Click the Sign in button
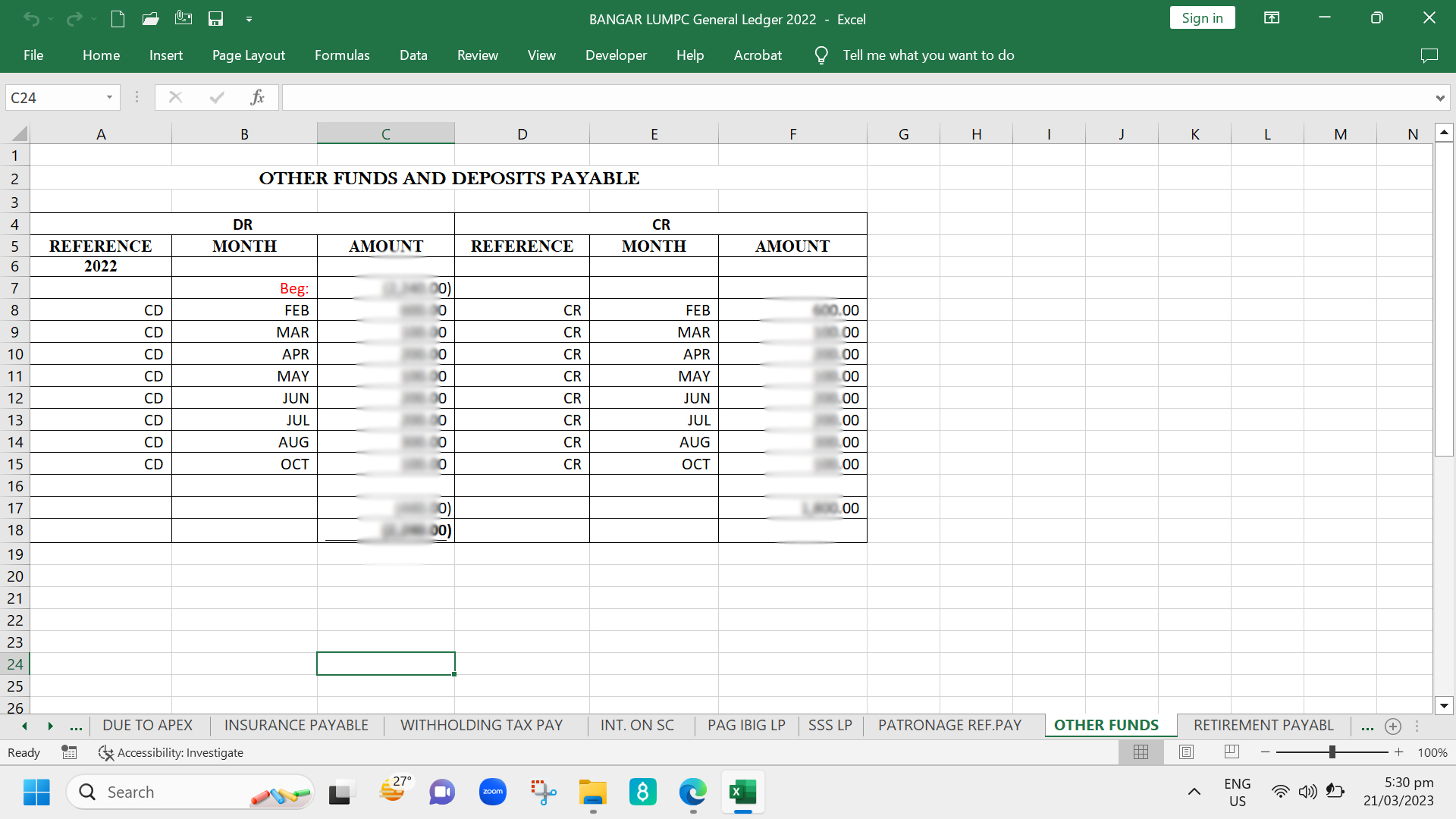This screenshot has height=819, width=1456. tap(1202, 18)
